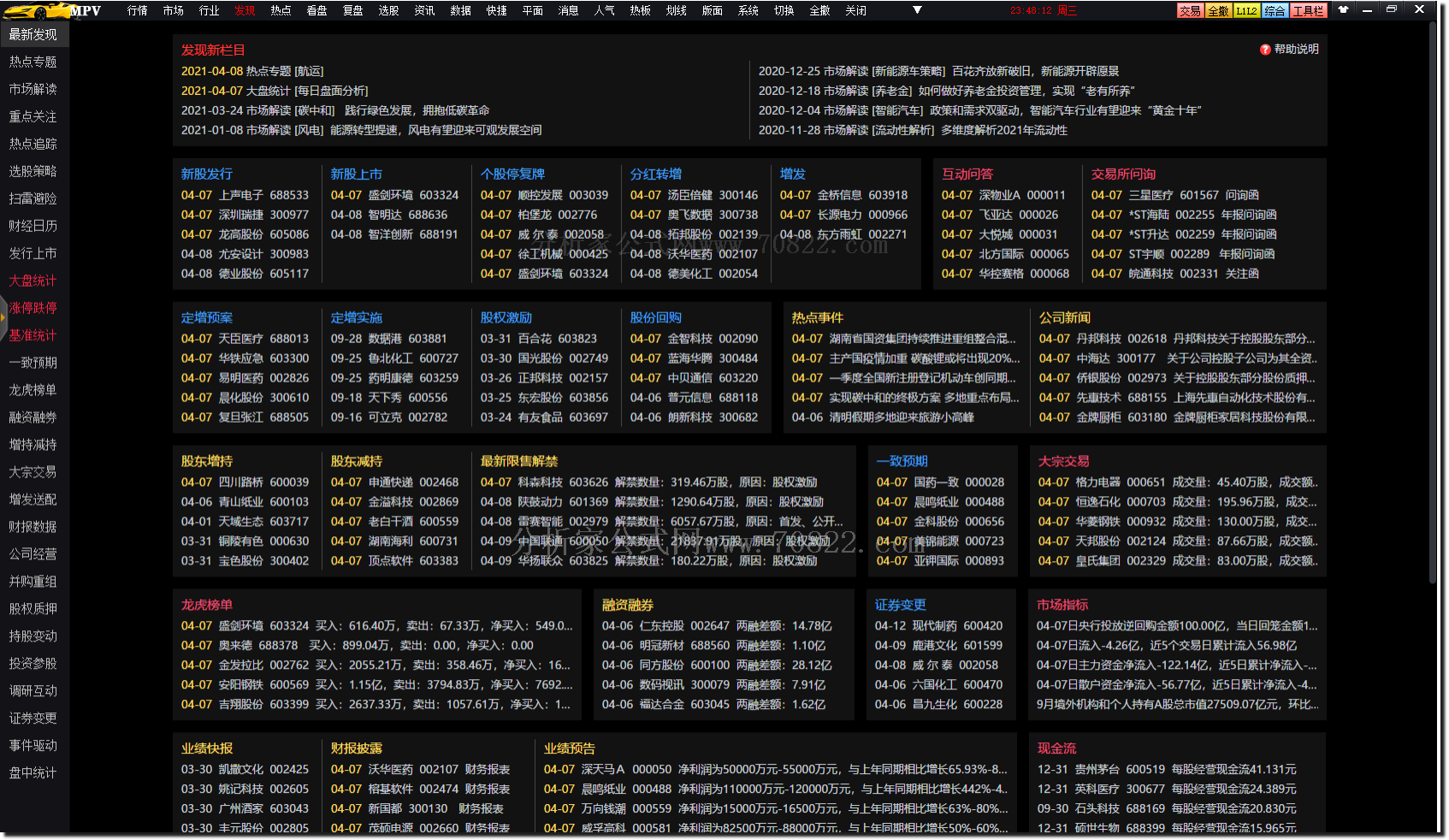The width and height of the screenshot is (1449, 840).
Task: Click the red help question mark icon
Action: (x=1265, y=50)
